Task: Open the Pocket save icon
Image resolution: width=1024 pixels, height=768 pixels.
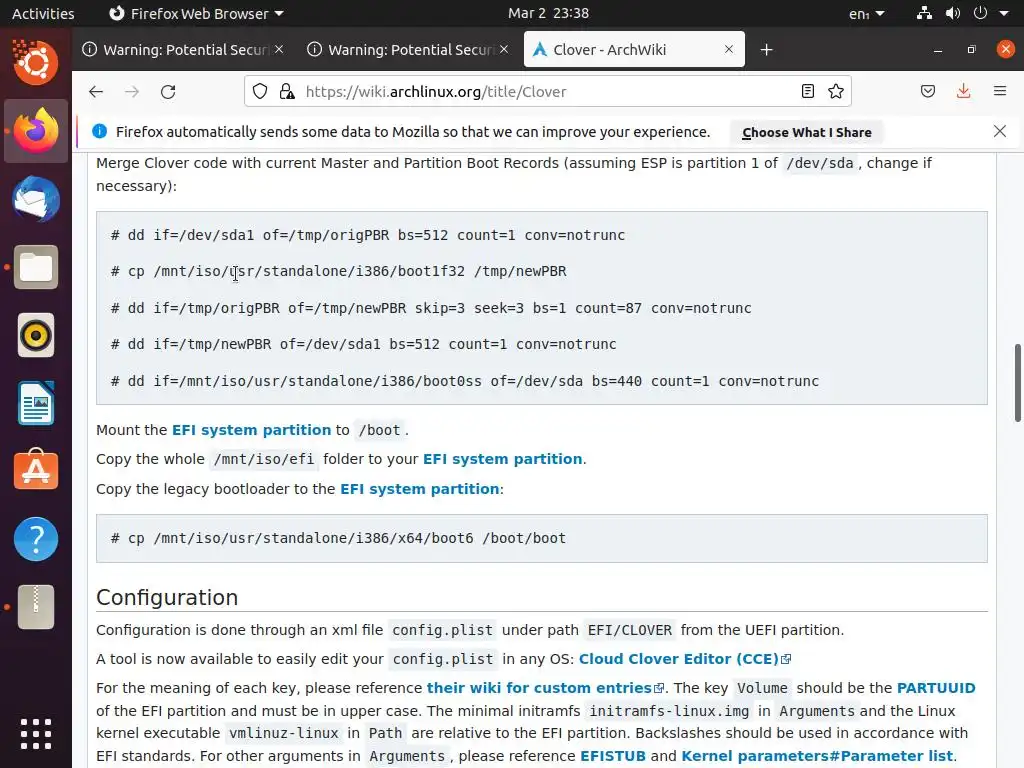Action: click(928, 91)
